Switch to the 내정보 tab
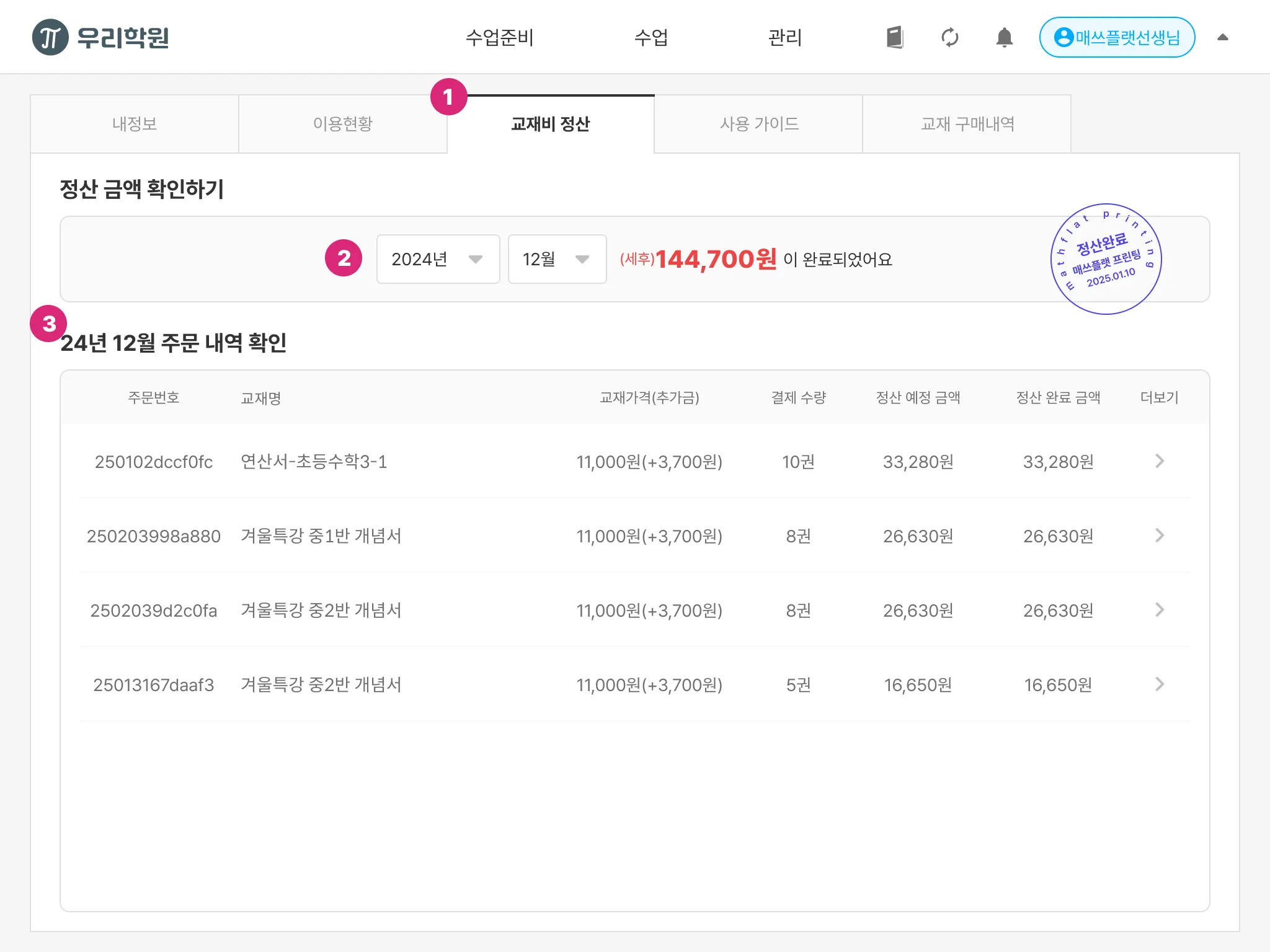Viewport: 1270px width, 952px height. 135,124
